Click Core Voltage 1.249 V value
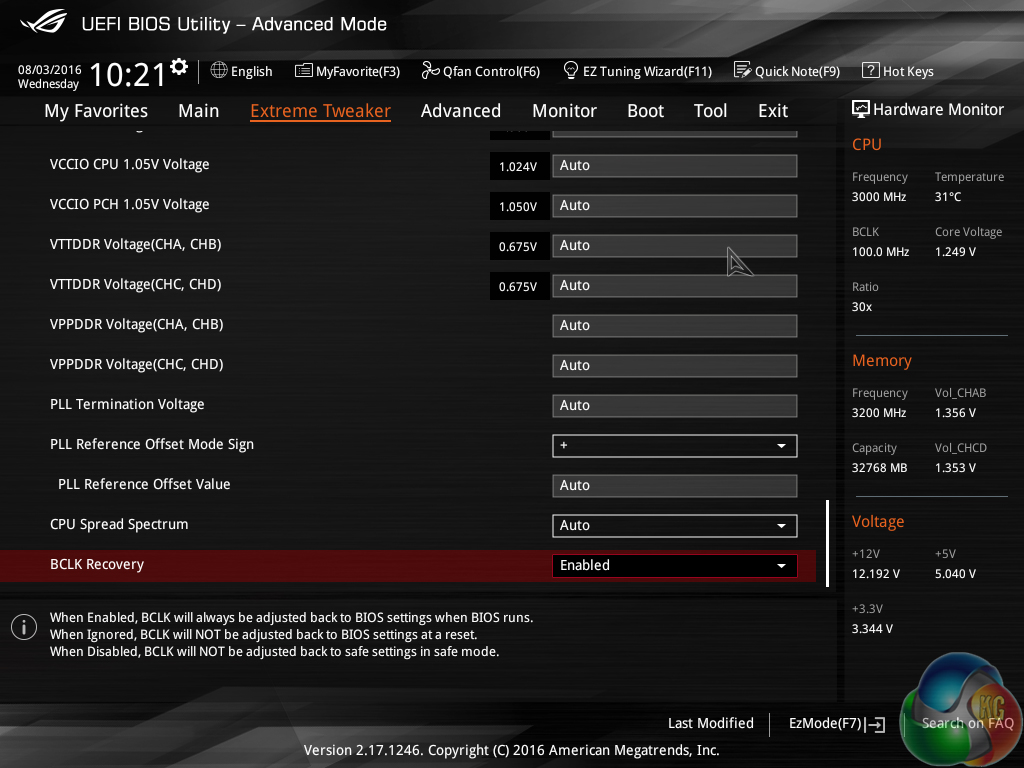The image size is (1024, 768). (955, 251)
